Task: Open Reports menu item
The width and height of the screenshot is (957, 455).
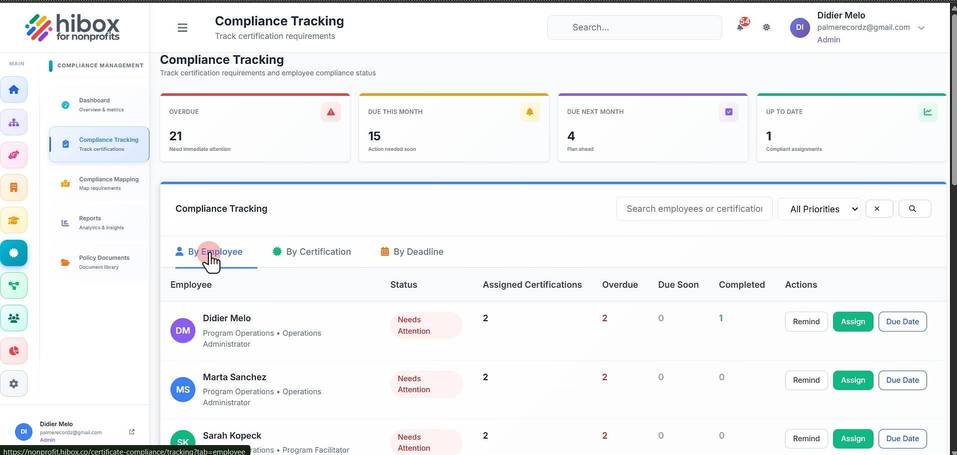Action: pyautogui.click(x=99, y=222)
